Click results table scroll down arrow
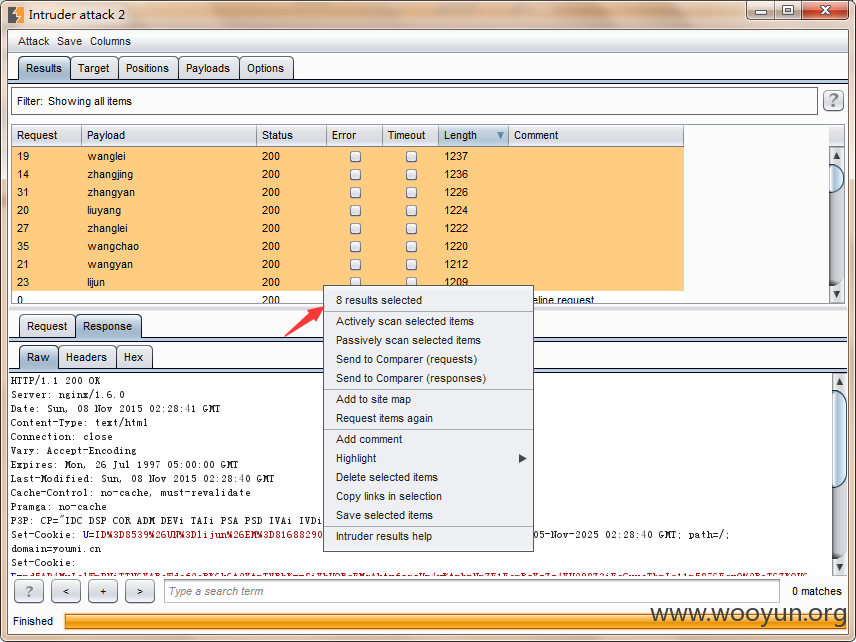 [x=836, y=294]
